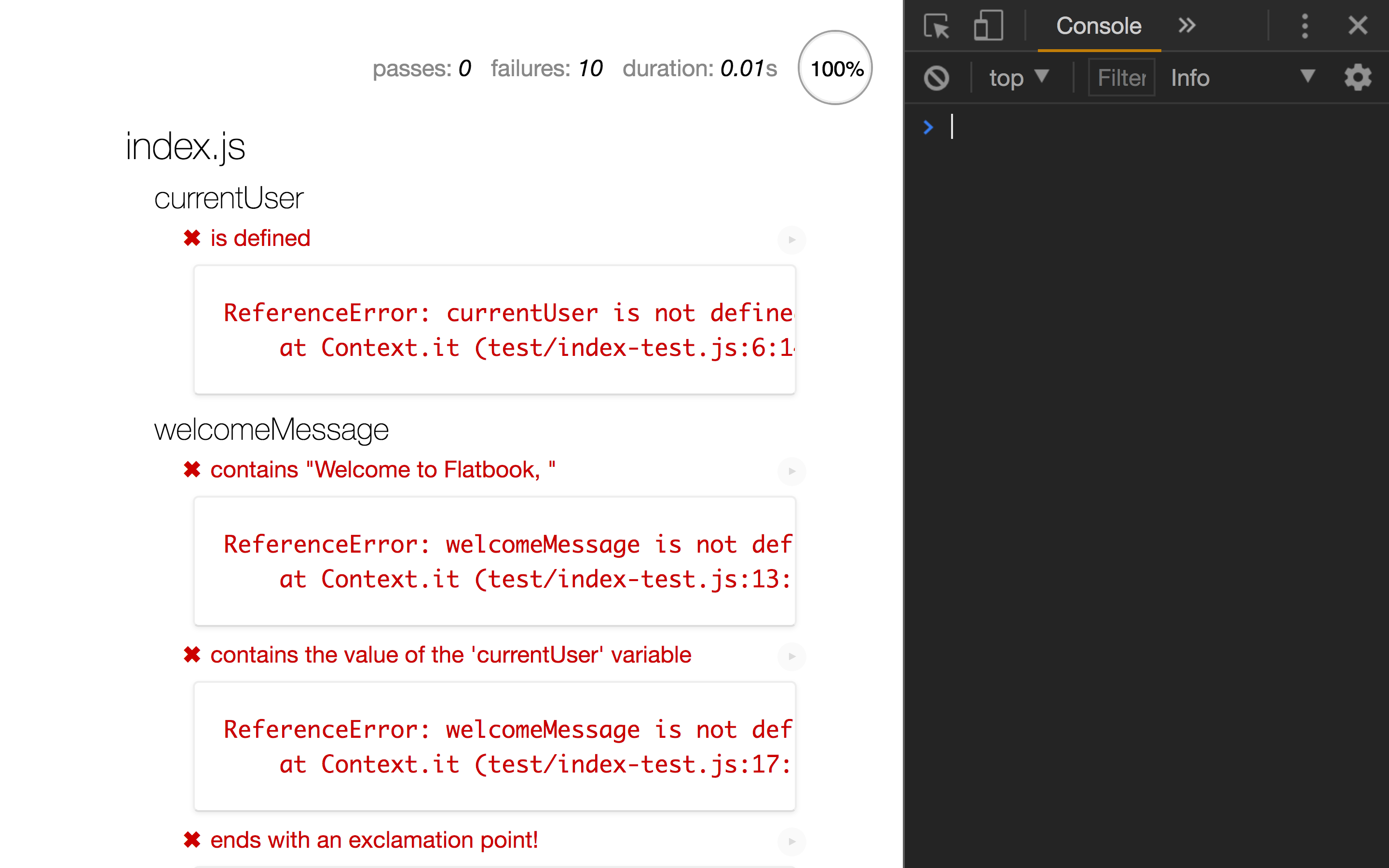Expand the 'contains Welcome to Flatbook' test result
The image size is (1389, 868).
791,470
